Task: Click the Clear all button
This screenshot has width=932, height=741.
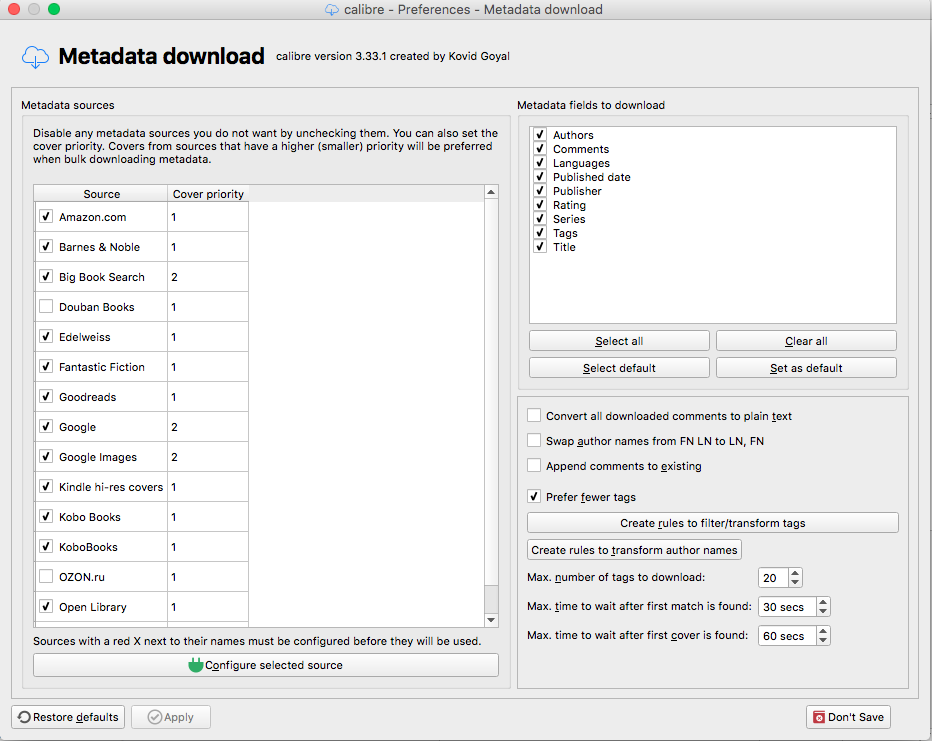Action: tap(806, 341)
